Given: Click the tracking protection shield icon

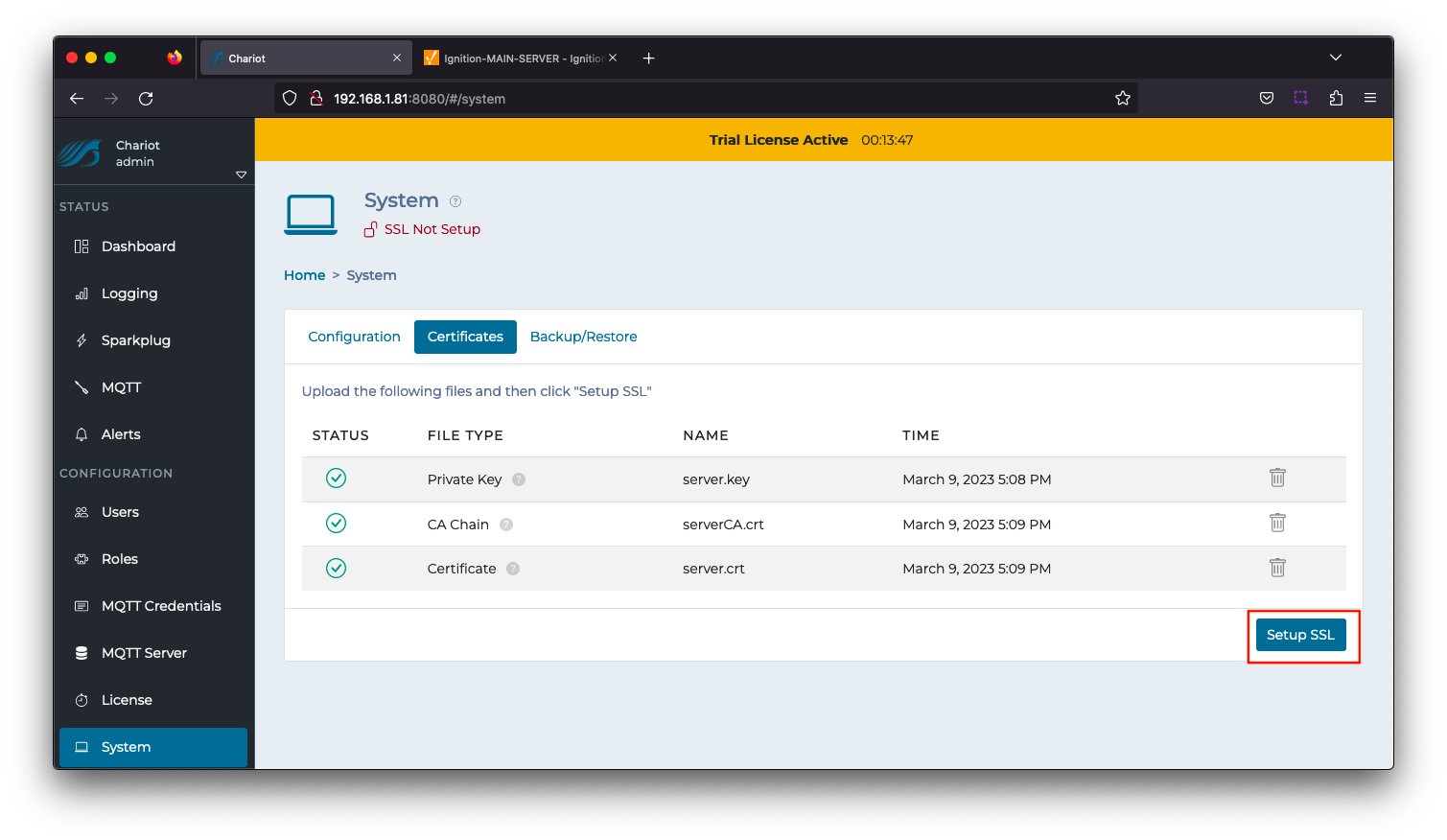Looking at the screenshot, I should [x=290, y=99].
